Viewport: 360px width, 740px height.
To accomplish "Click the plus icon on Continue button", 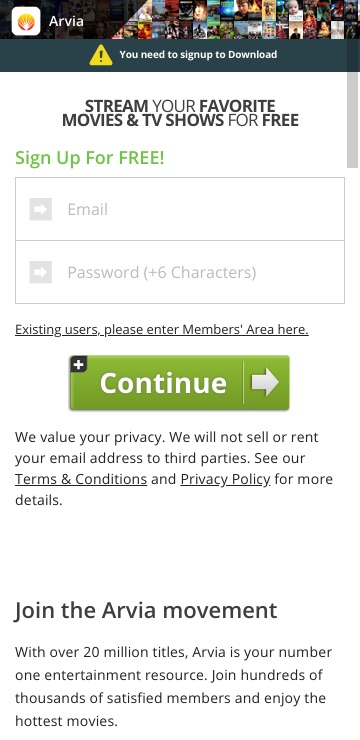I will (79, 364).
